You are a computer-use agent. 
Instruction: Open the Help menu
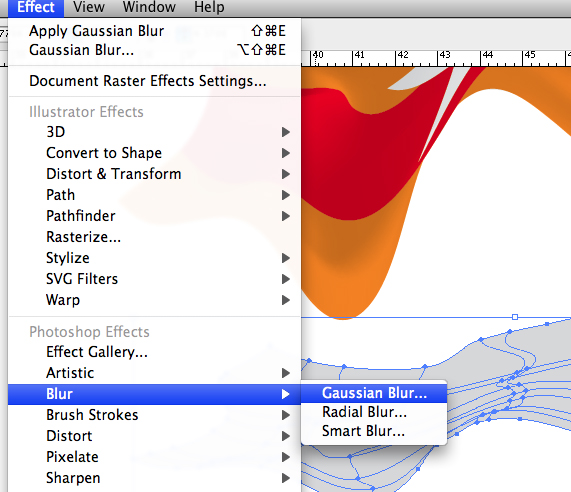tap(209, 7)
